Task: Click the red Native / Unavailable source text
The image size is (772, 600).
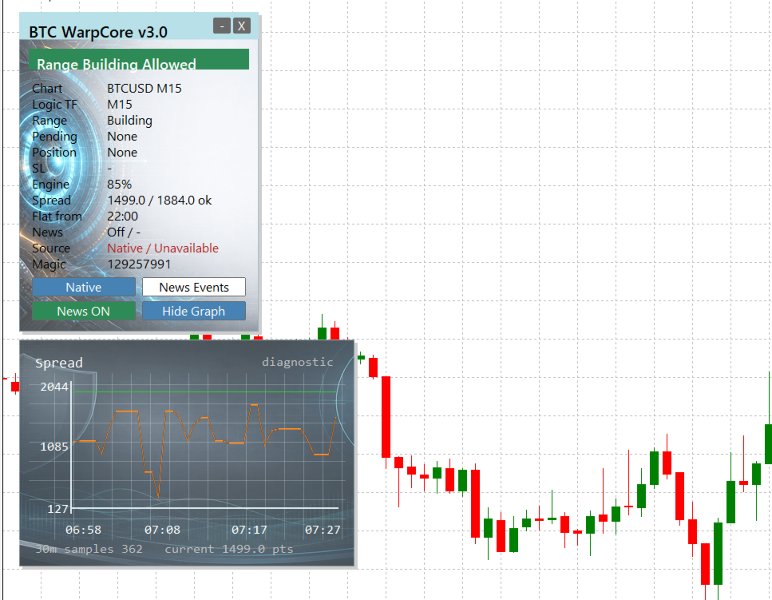Action: tap(163, 248)
